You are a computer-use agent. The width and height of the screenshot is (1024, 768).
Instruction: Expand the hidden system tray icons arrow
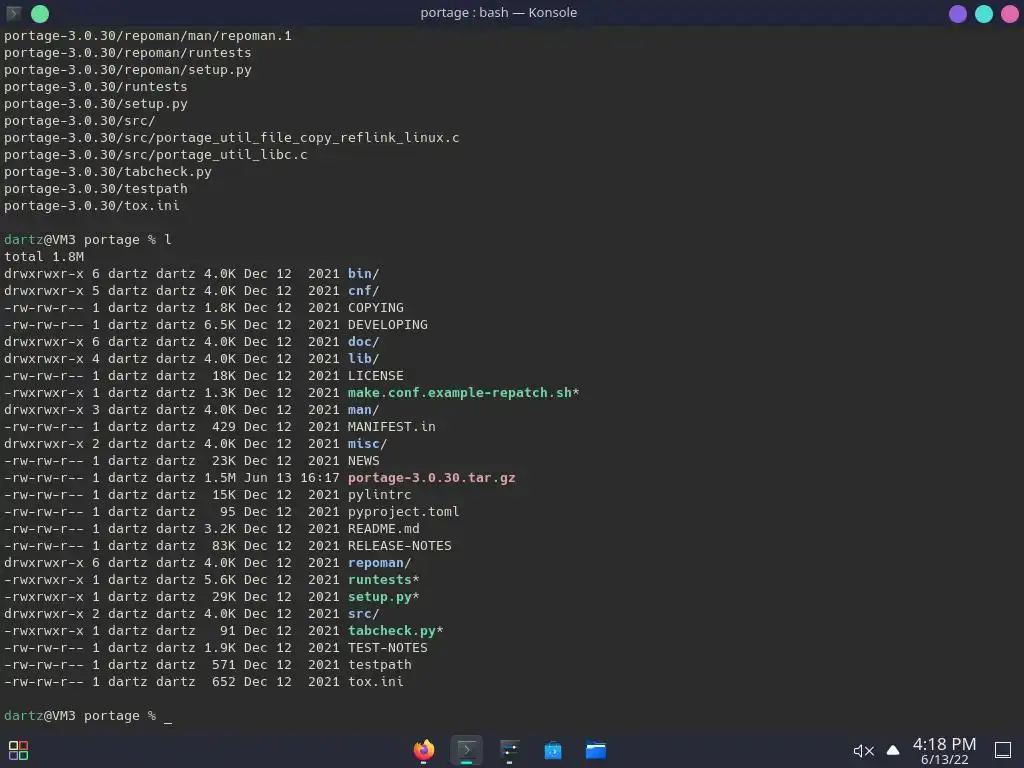pos(893,750)
